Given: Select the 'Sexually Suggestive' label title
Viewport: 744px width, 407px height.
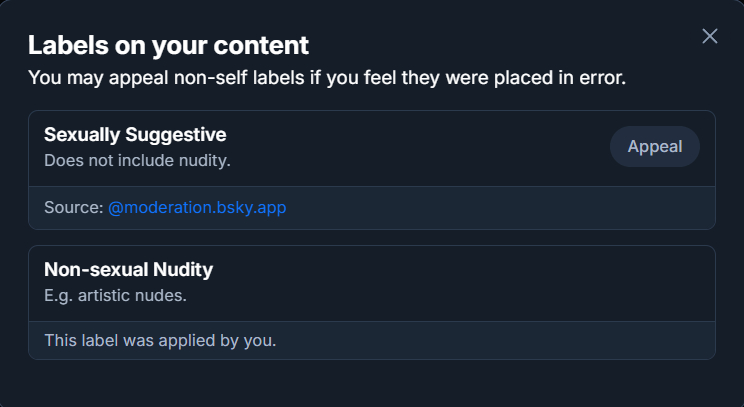Looking at the screenshot, I should [135, 134].
